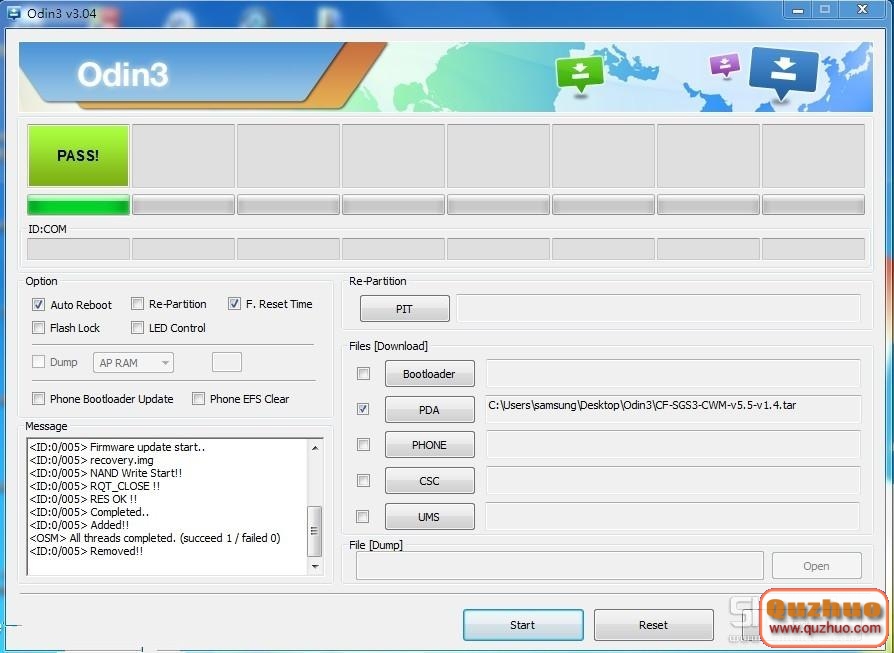Enable the CSC file checkbox
Image resolution: width=894 pixels, height=653 pixels.
[x=363, y=481]
